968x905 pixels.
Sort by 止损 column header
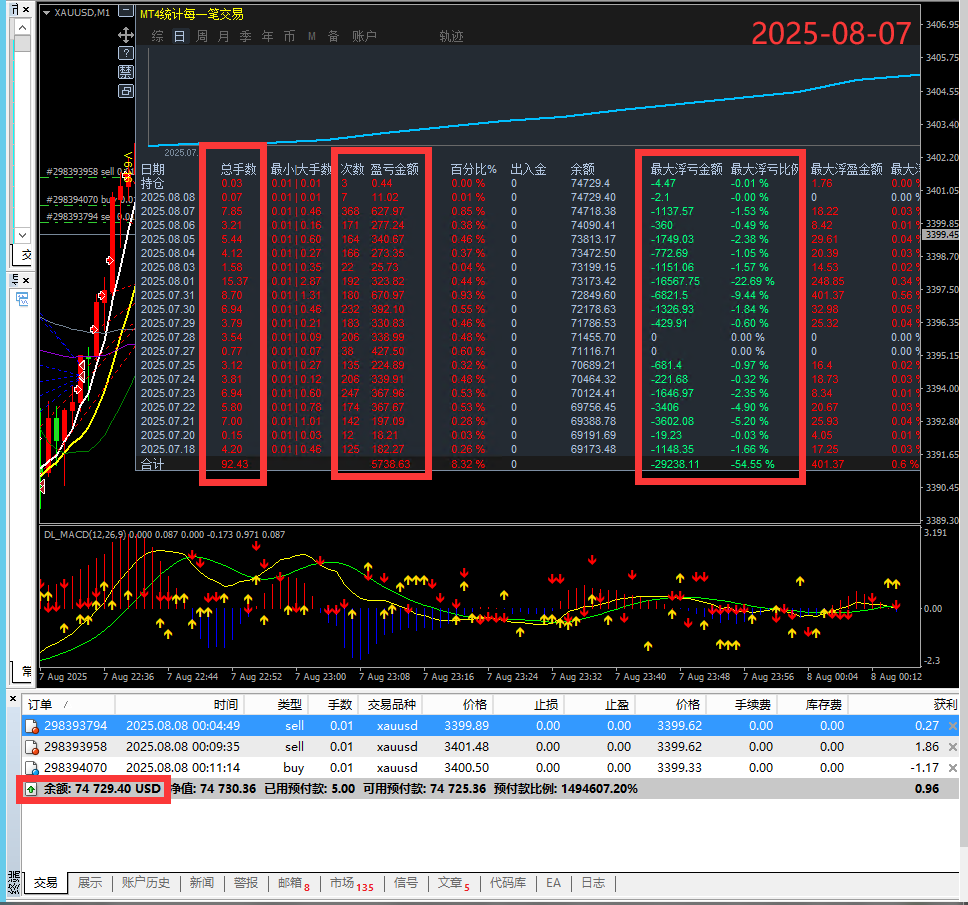coord(546,704)
